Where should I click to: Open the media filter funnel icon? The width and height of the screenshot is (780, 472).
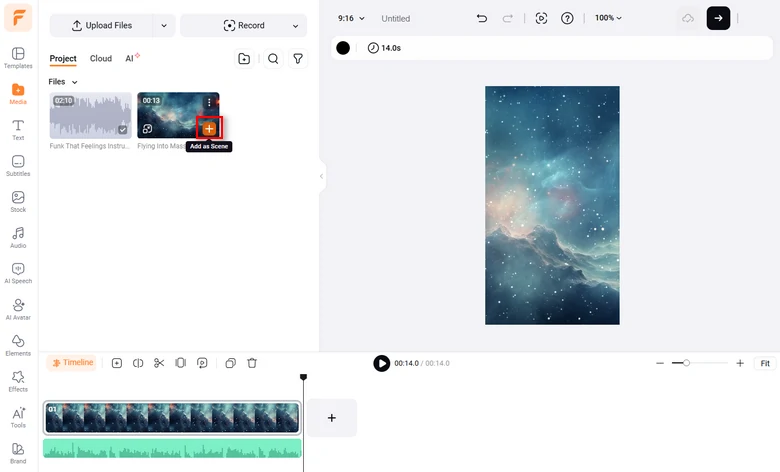pos(298,59)
